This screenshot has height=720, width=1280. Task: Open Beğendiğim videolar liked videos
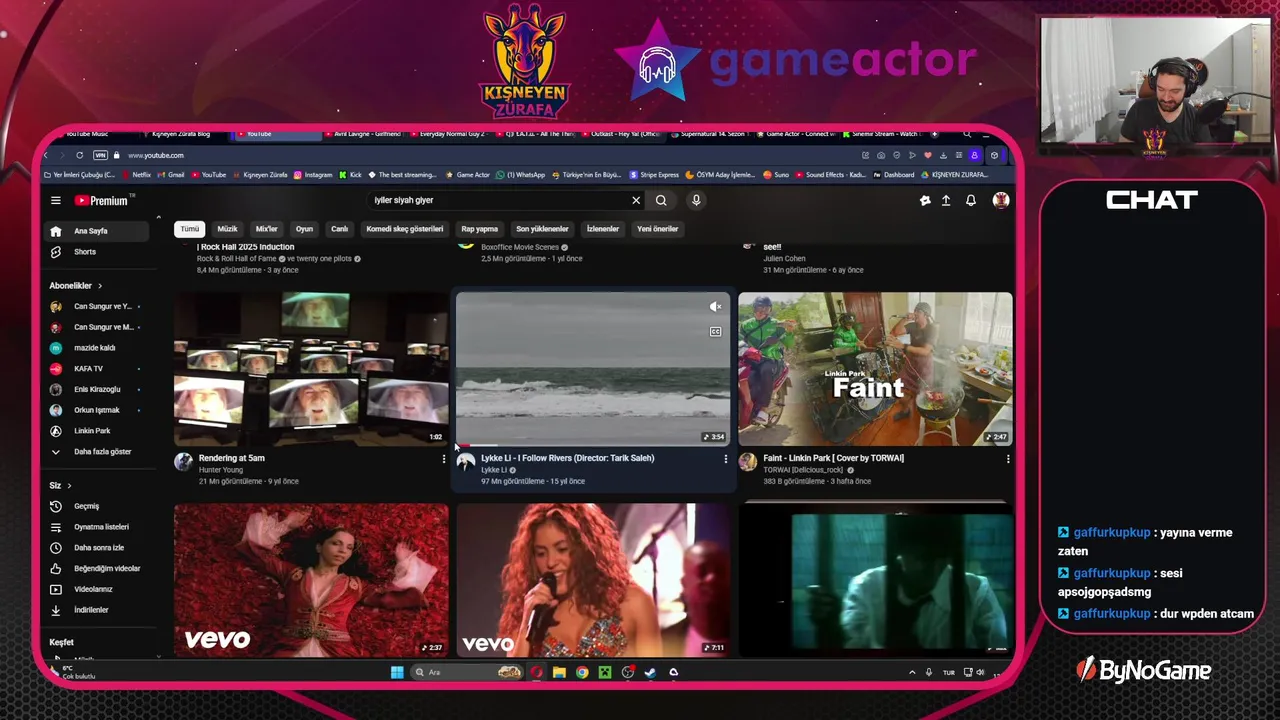tap(95, 568)
